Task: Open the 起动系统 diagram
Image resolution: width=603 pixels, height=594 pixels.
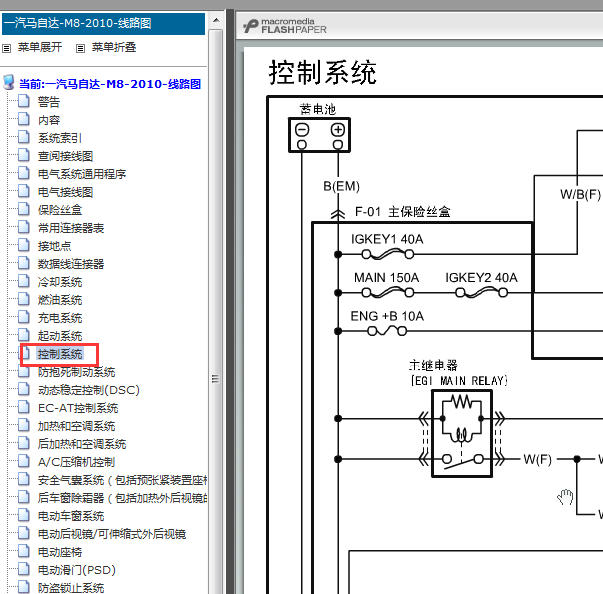Action: (60, 336)
